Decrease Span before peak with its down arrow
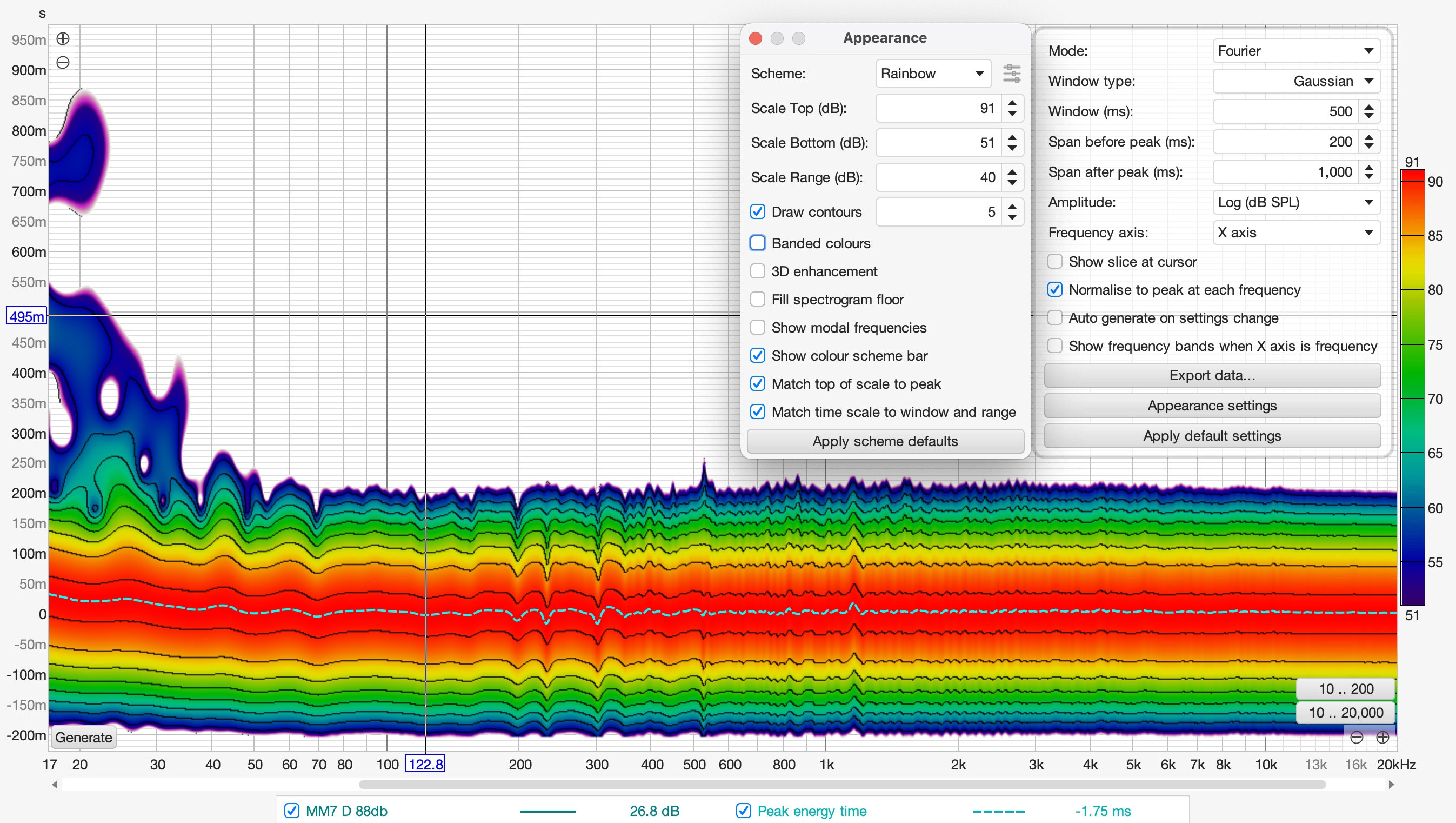This screenshot has height=823, width=1456. click(1369, 147)
